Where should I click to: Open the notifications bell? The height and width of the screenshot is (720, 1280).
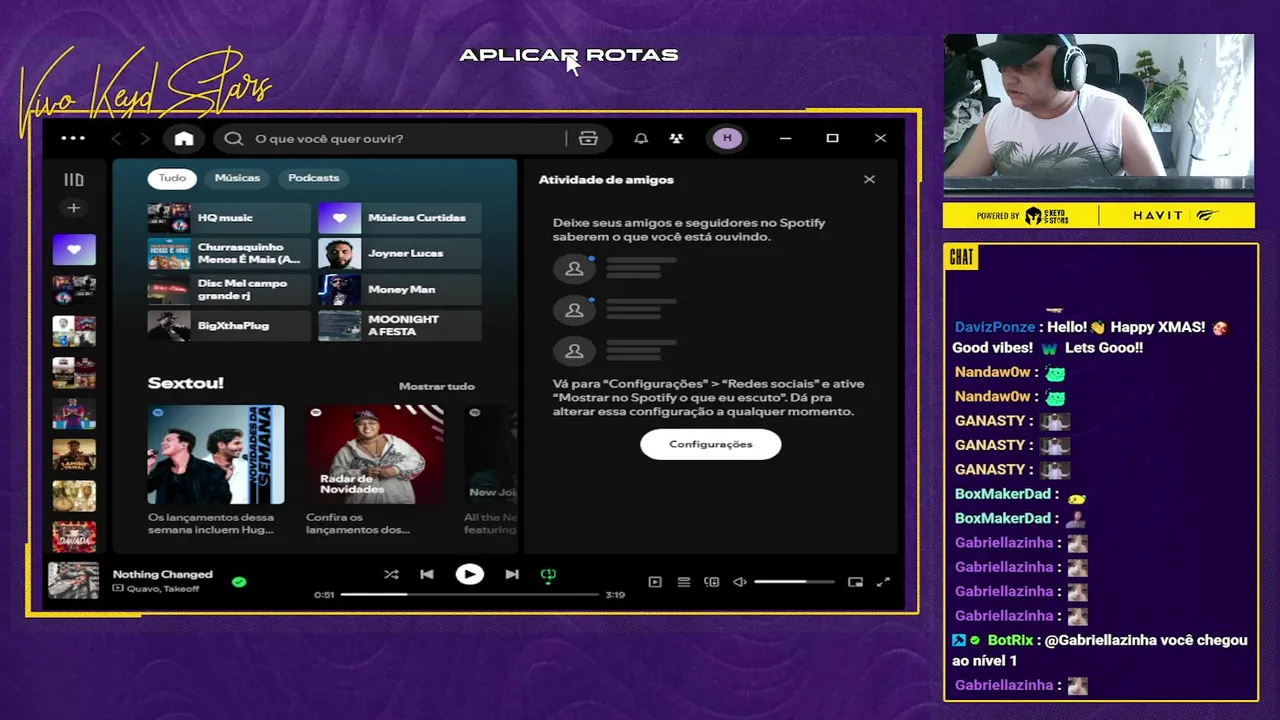coord(641,138)
